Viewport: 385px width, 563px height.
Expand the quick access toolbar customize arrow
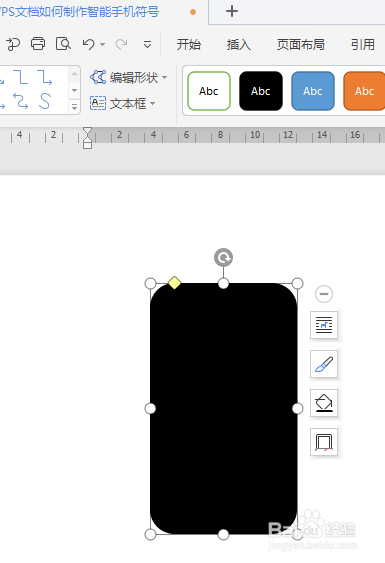coord(147,45)
